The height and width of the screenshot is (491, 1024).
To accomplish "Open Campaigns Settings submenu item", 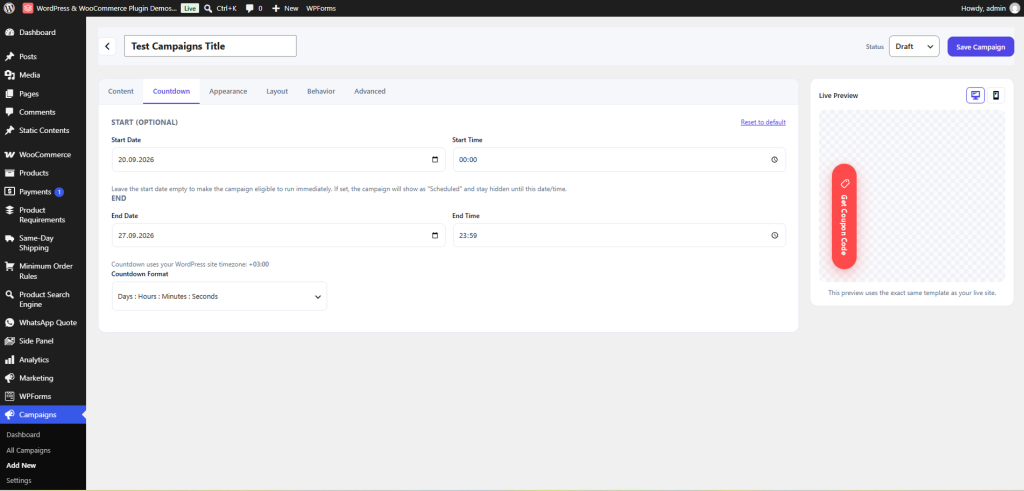I will click(19, 481).
